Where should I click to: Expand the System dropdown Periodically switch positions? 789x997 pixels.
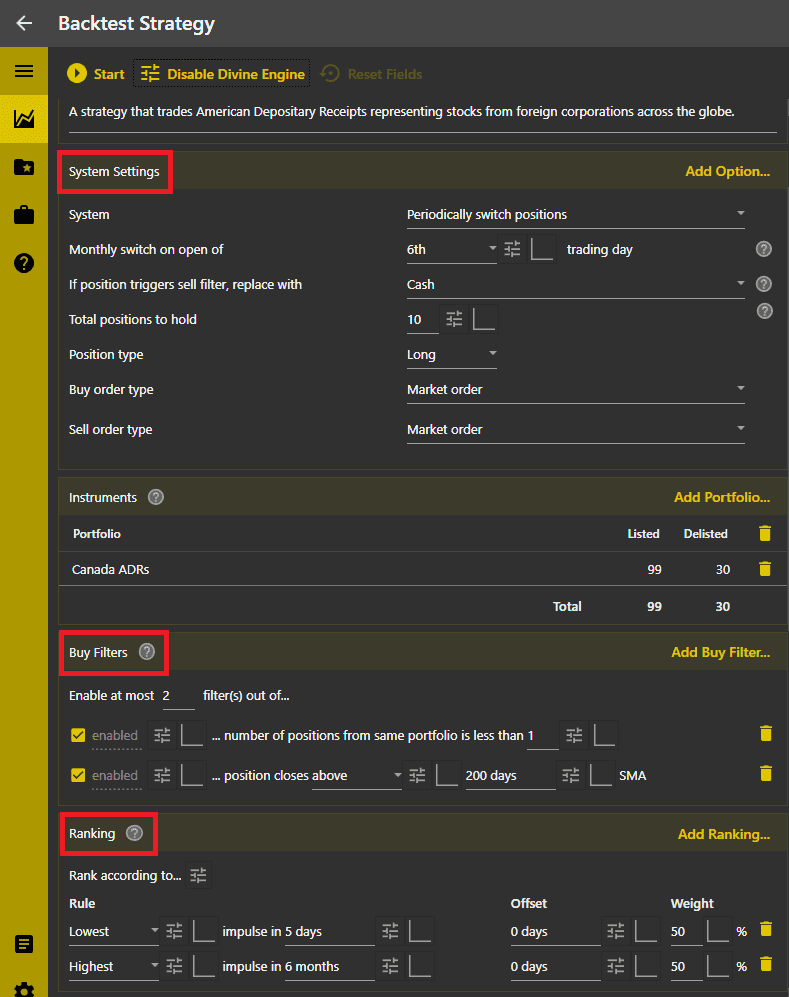pos(575,214)
